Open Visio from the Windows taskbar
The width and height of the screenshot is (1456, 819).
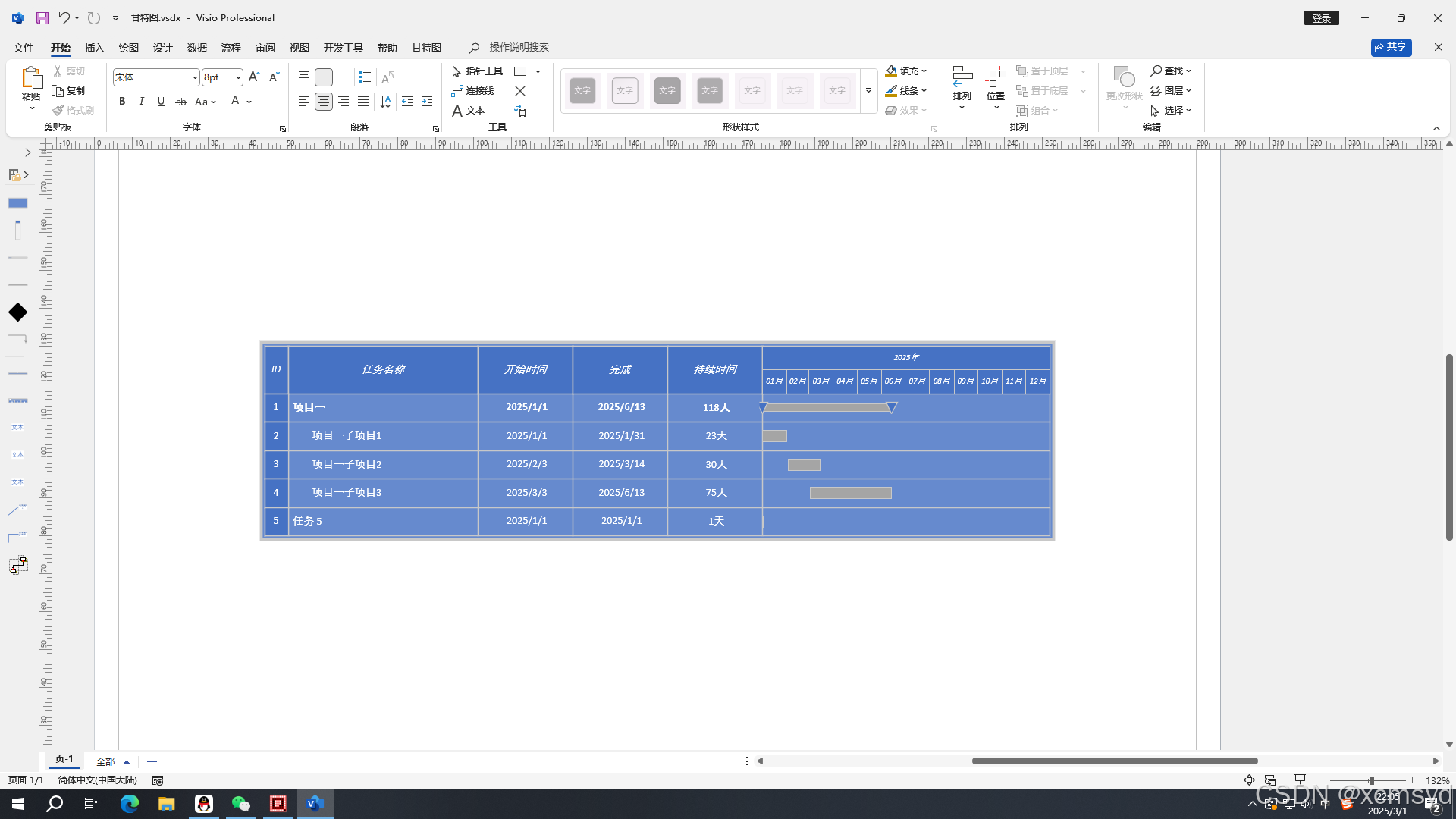coord(315,804)
